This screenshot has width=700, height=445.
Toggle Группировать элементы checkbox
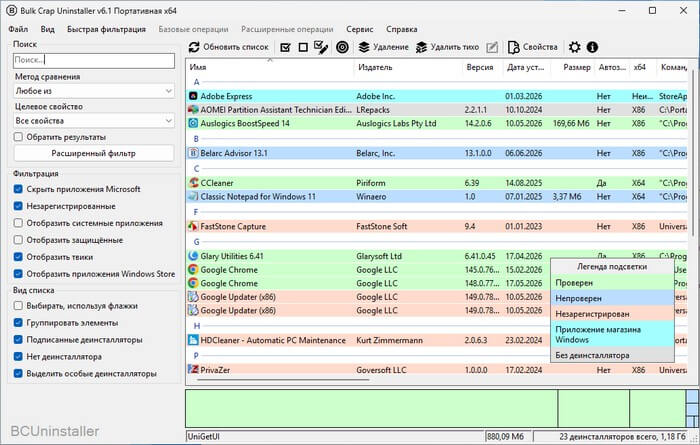click(18, 323)
